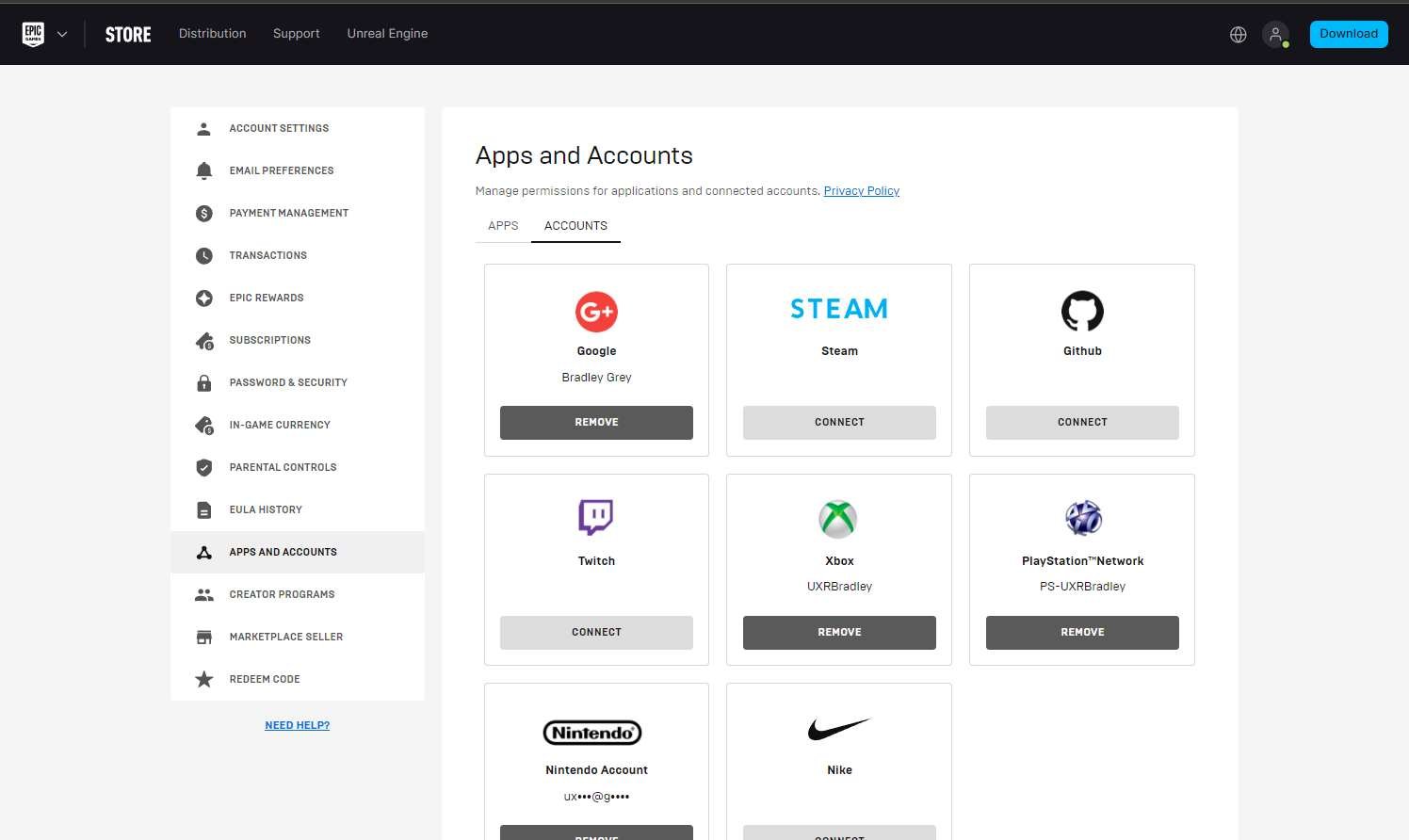Click the Epic Games logo icon
The height and width of the screenshot is (840, 1409).
tap(33, 34)
